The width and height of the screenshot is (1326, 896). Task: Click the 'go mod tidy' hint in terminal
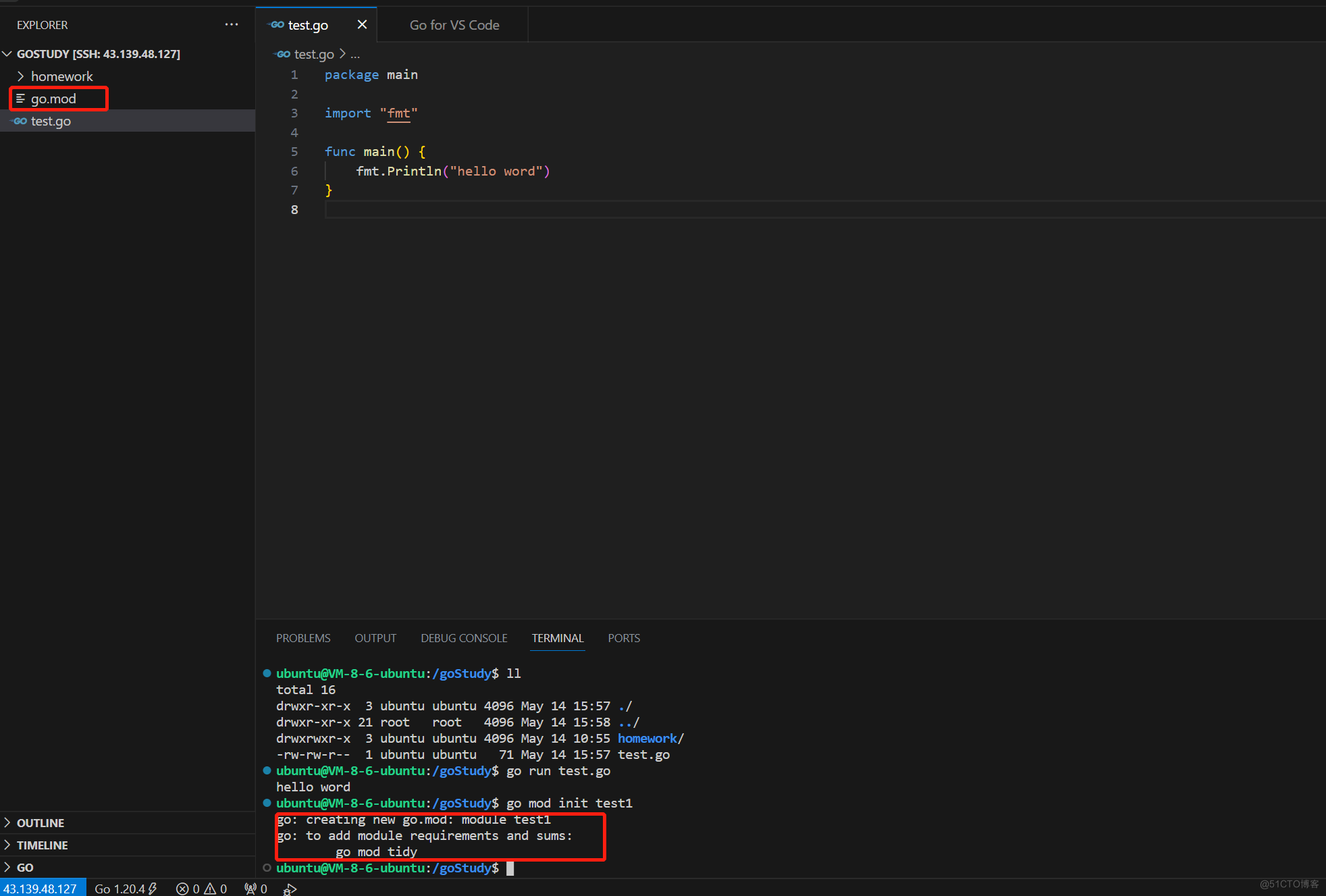point(376,852)
